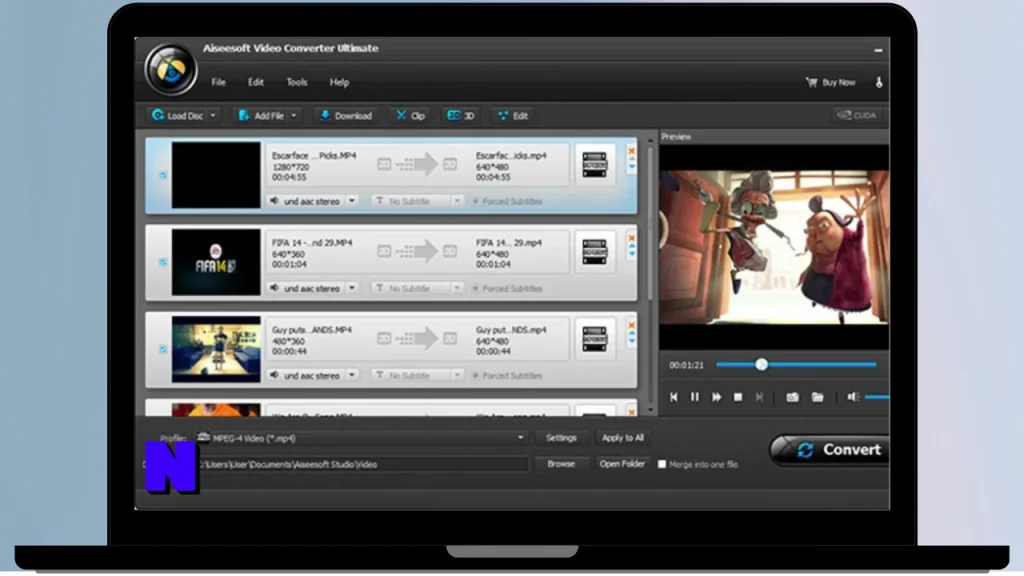
Task: Click the preview video frame
Action: click(x=774, y=247)
